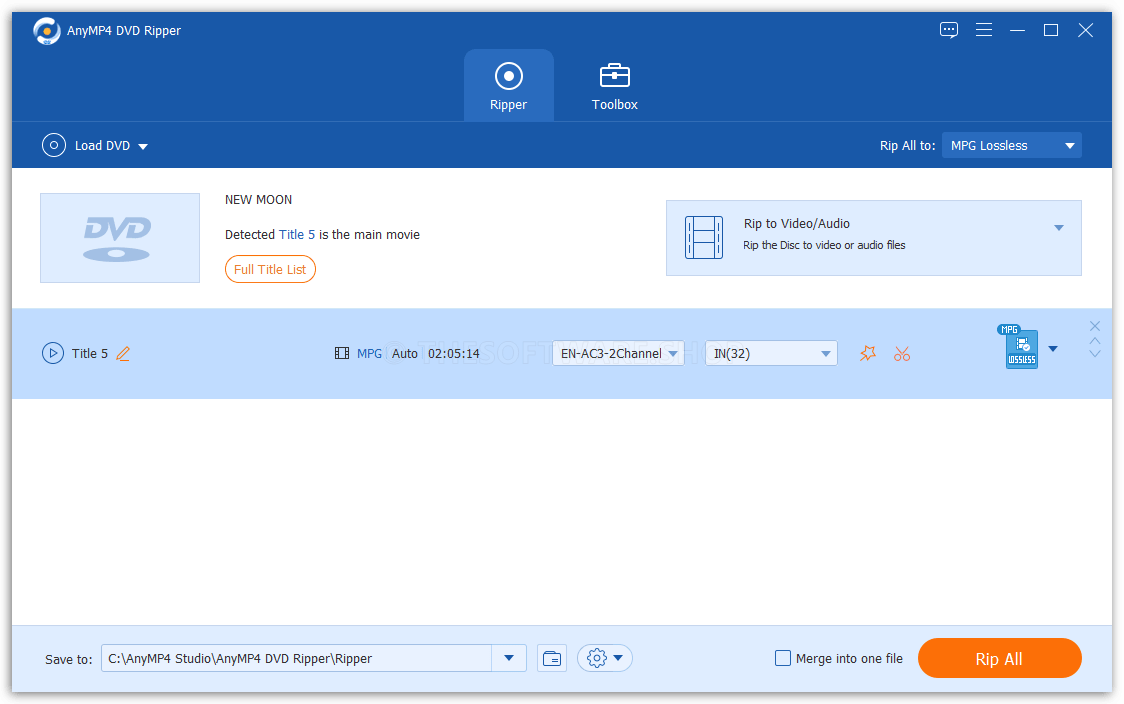Viewport: 1124px width, 704px height.
Task: Click the film strip Rip to Video icon
Action: click(x=704, y=237)
